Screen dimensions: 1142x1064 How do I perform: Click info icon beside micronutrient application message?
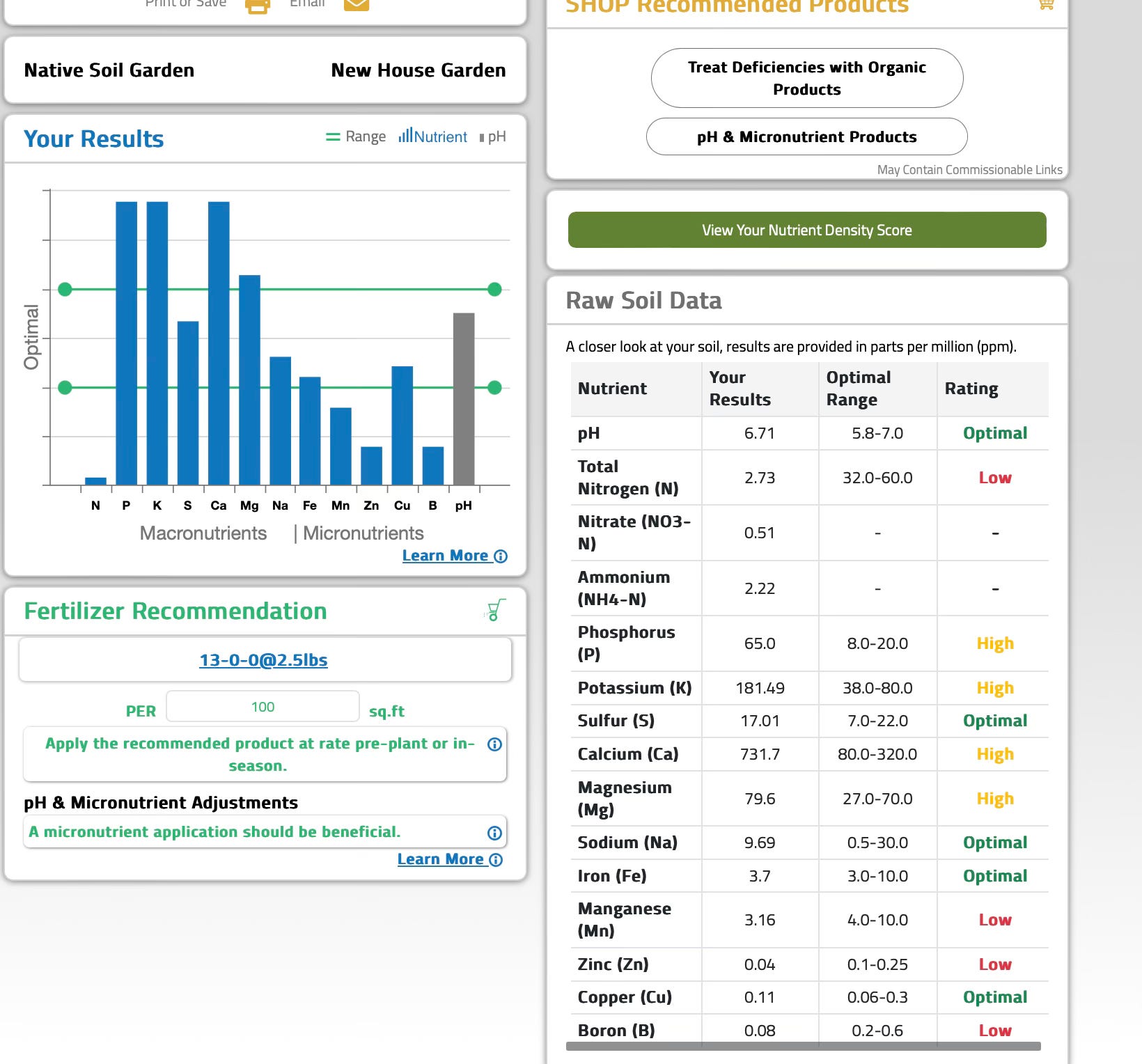(494, 833)
